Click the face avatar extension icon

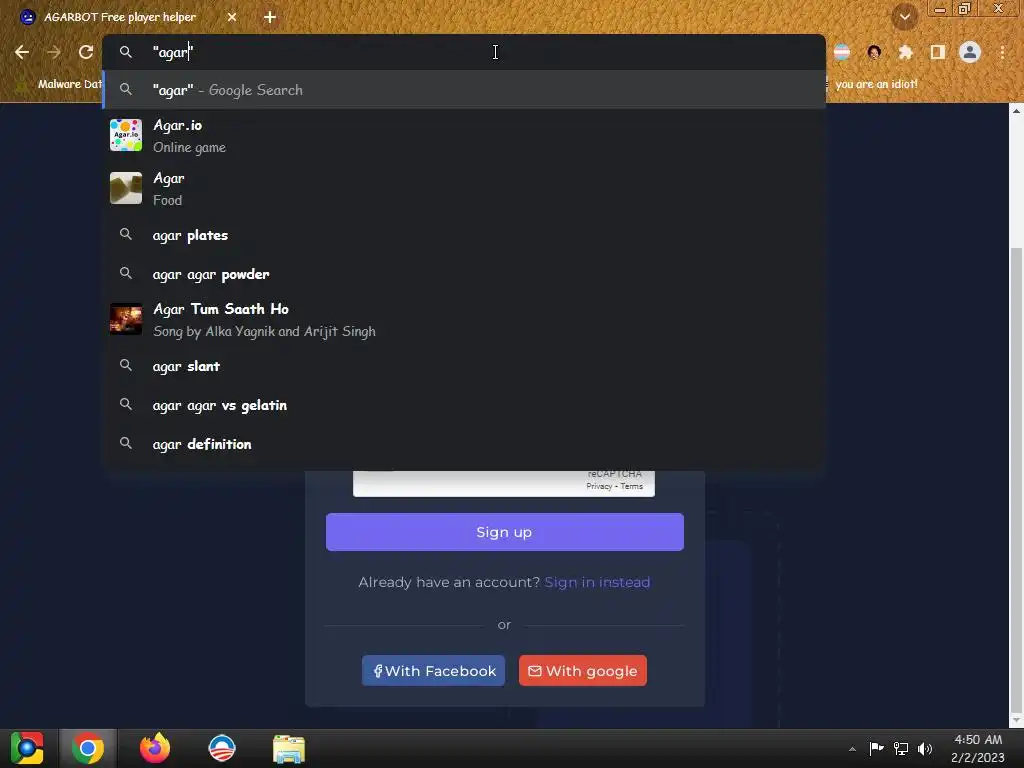874,52
